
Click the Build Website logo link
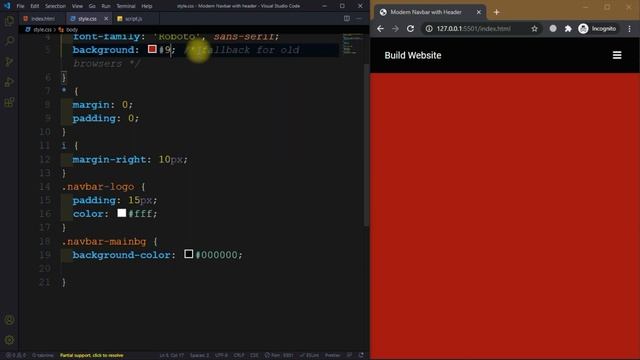[x=413, y=56]
